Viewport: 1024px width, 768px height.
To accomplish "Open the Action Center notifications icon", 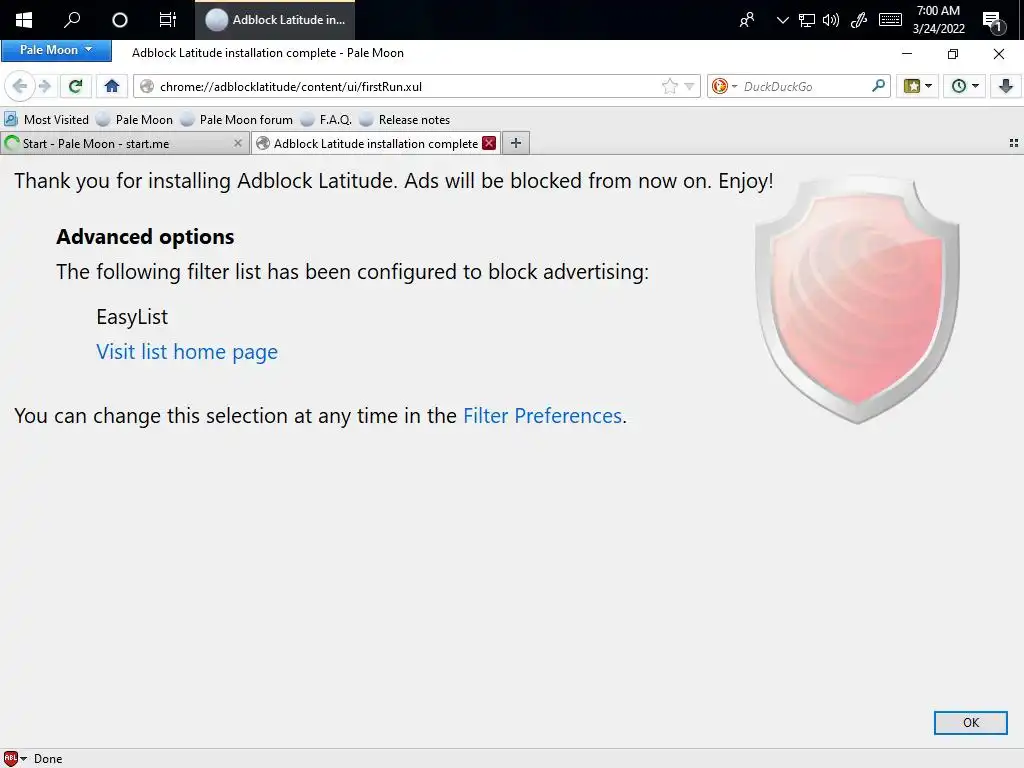I will pyautogui.click(x=993, y=21).
